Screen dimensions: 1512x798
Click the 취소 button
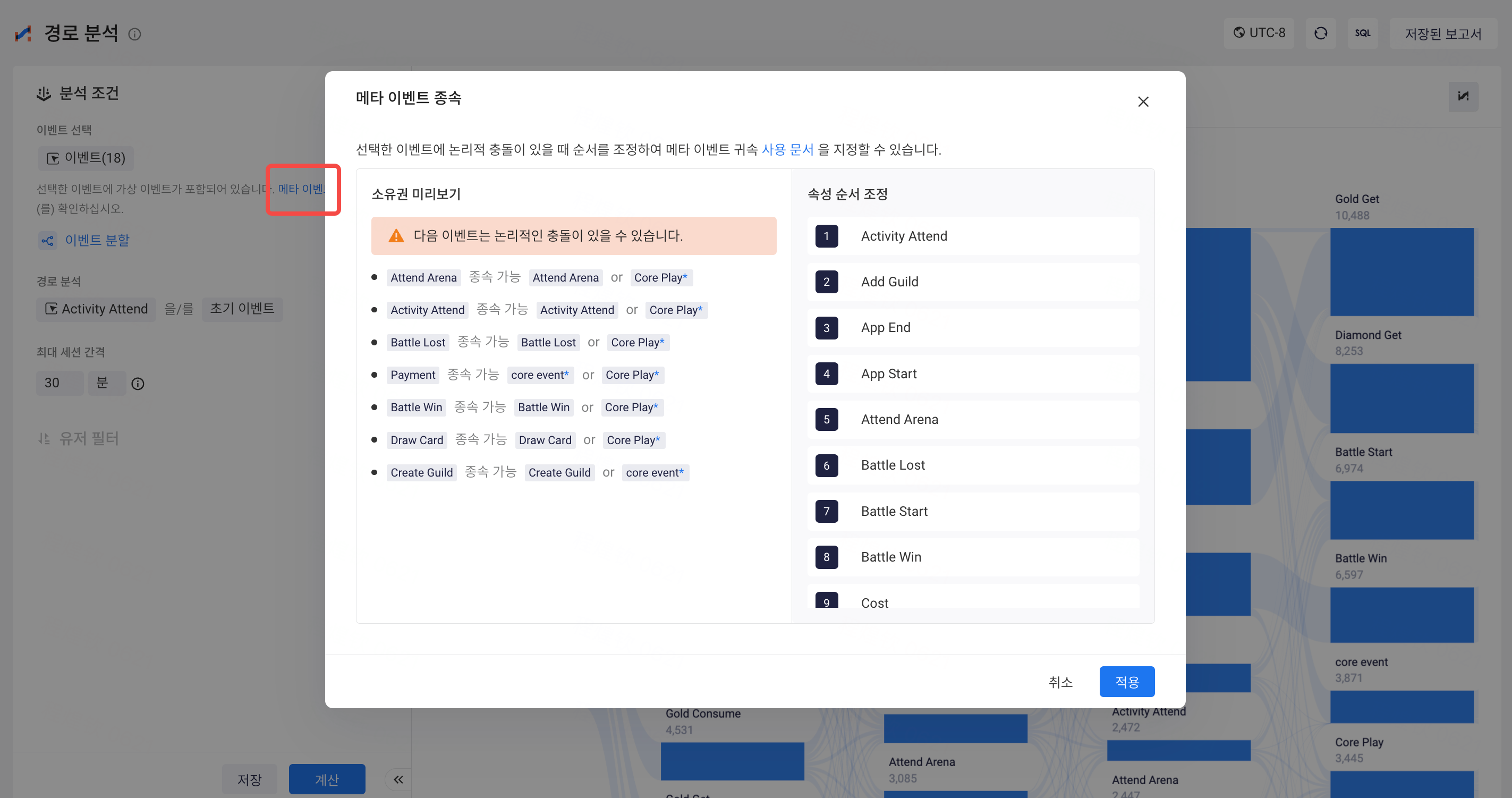(1060, 682)
